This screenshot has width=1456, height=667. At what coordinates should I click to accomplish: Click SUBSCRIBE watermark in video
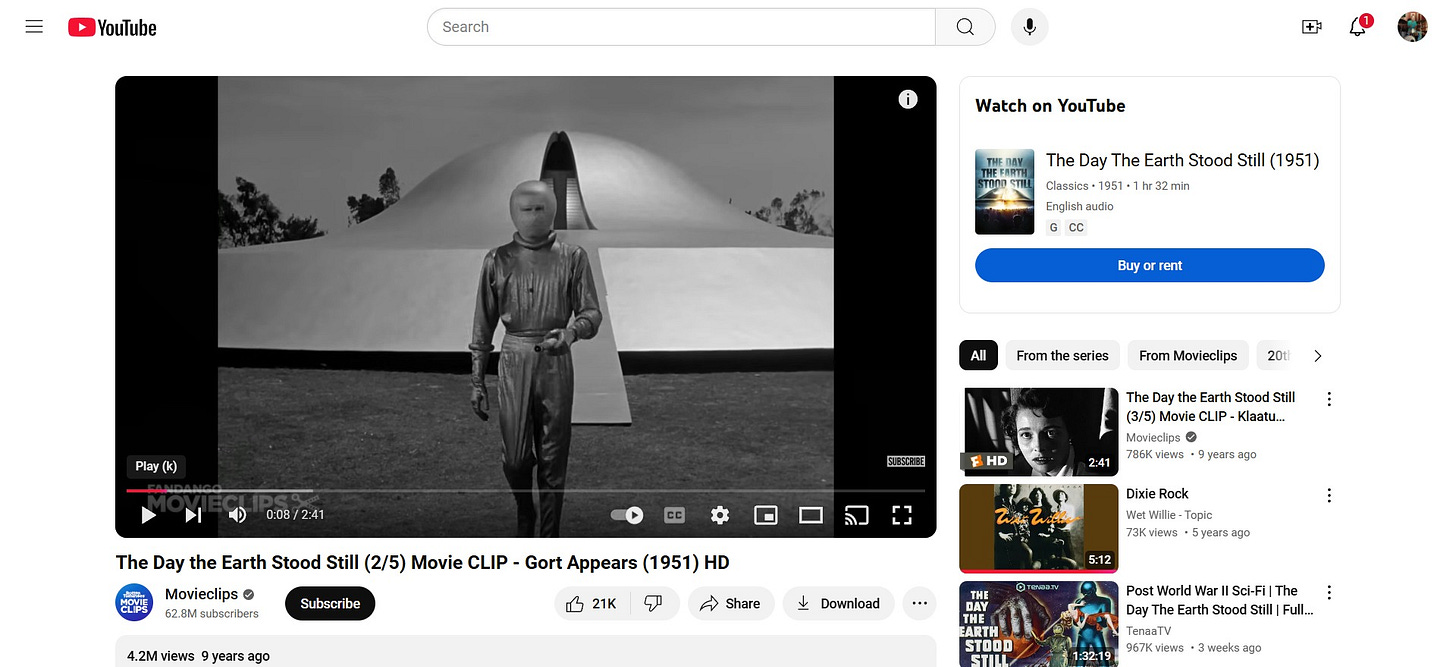click(906, 461)
